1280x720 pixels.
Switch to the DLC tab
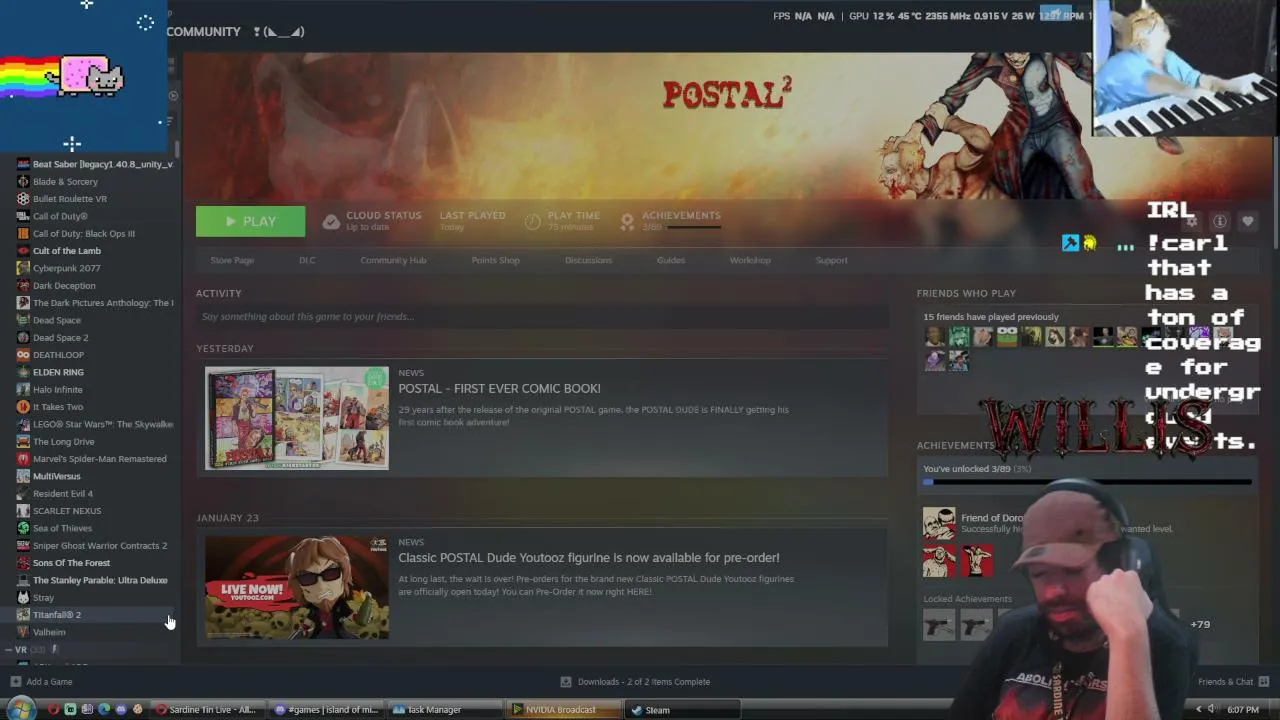point(307,260)
